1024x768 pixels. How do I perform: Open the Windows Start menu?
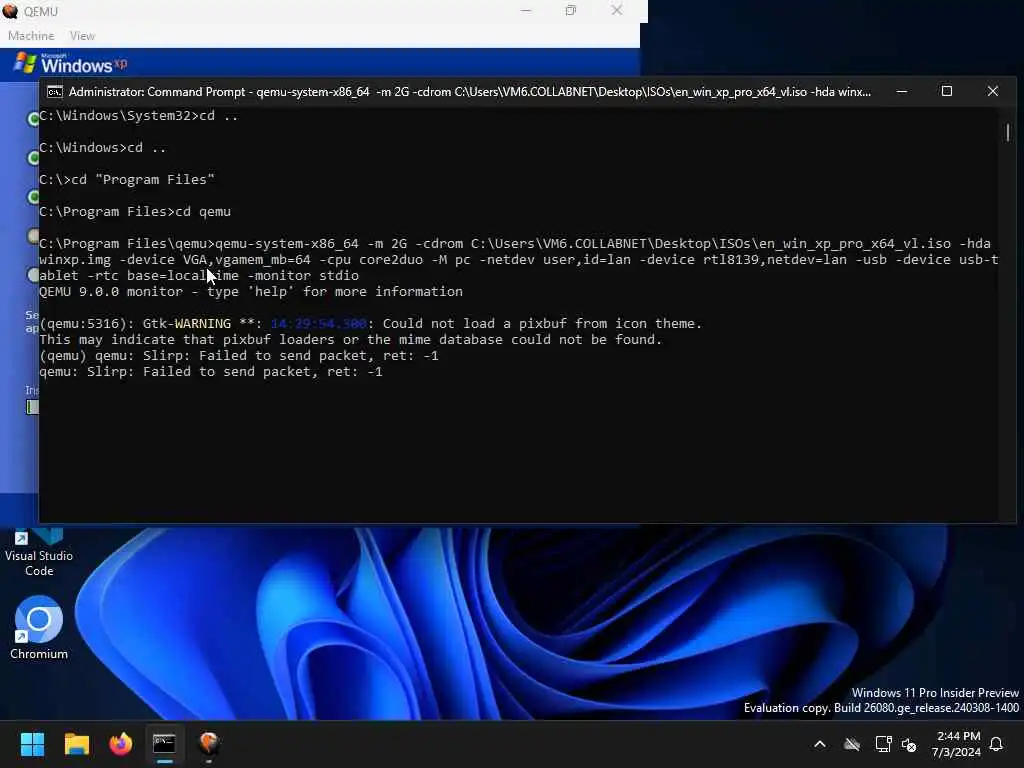coord(32,744)
